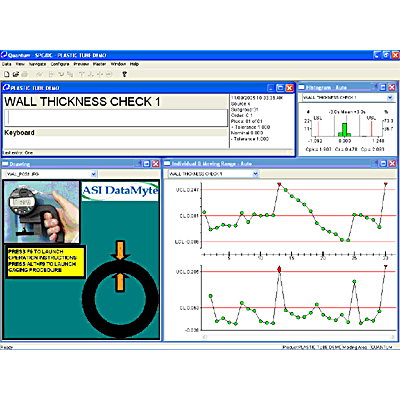Click the Keyboard label
Image resolution: width=400 pixels, height=400 pixels.
[19, 132]
